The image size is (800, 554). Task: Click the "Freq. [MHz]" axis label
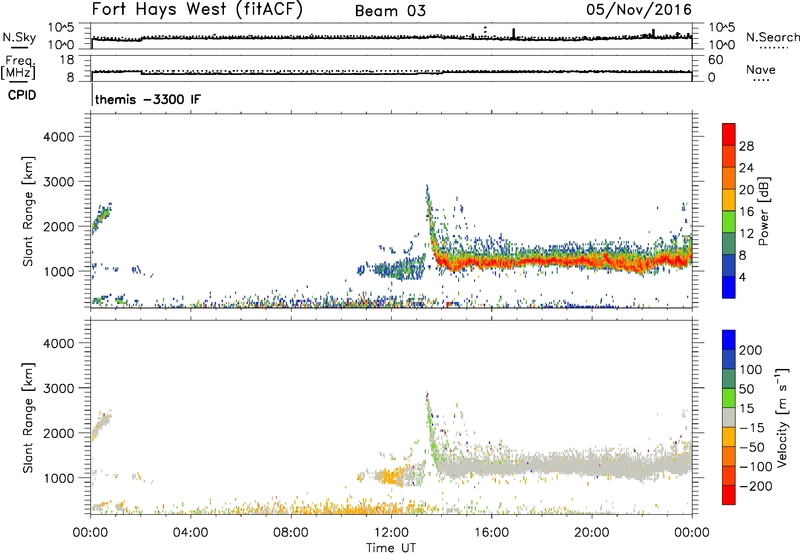tap(18, 67)
